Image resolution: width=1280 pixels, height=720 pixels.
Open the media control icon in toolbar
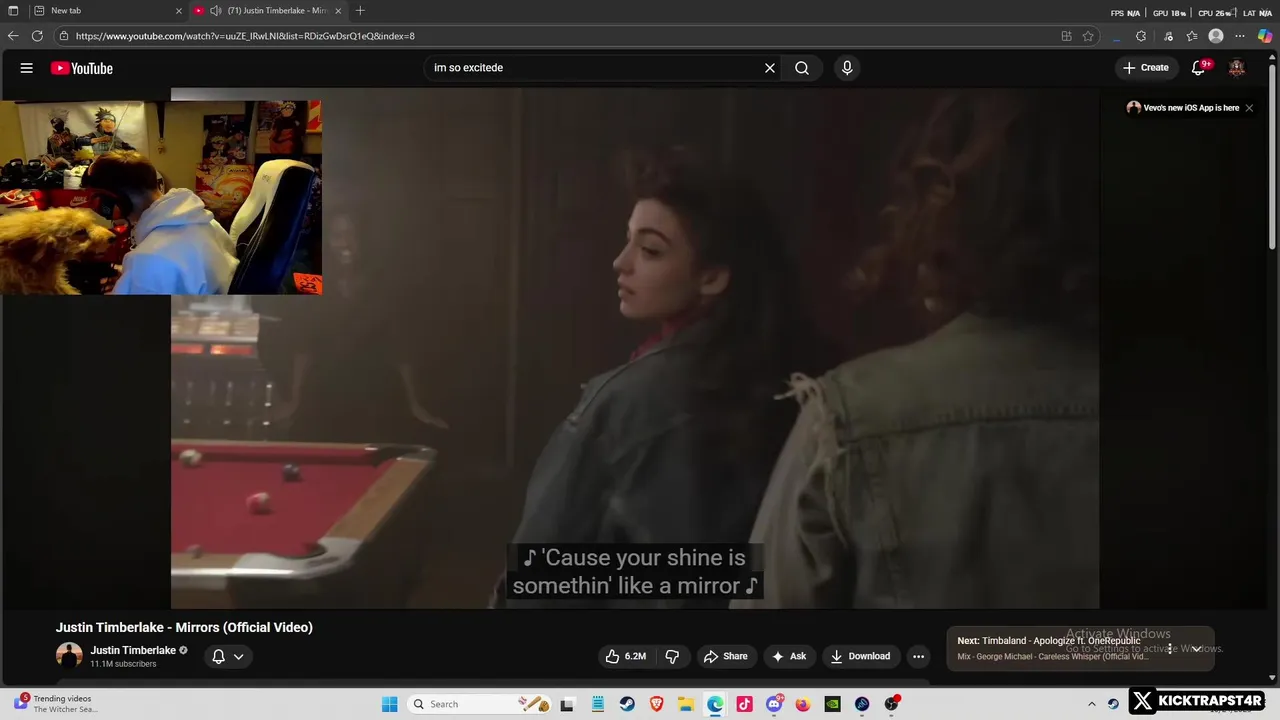pos(1168,36)
